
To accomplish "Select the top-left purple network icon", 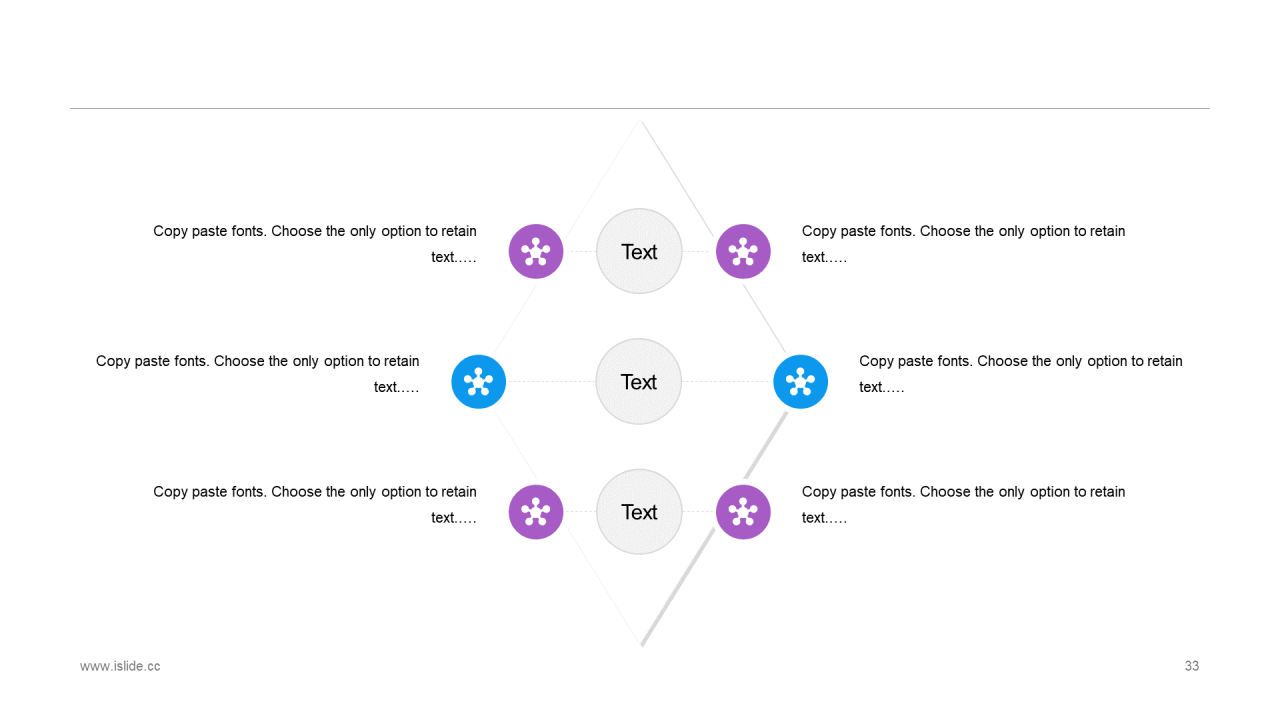I will coord(536,251).
